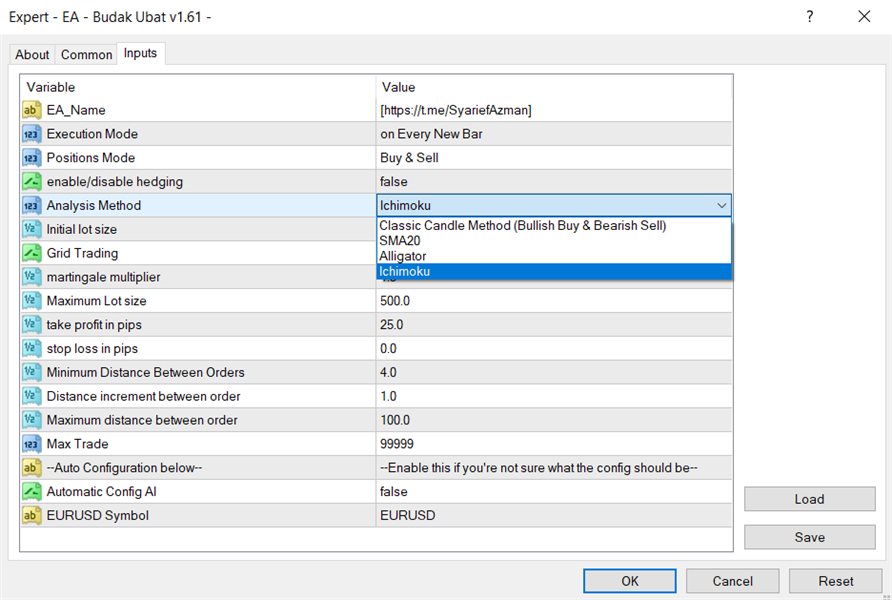The height and width of the screenshot is (600, 892).
Task: Click the icon beside take profit in pips
Action: (x=31, y=325)
